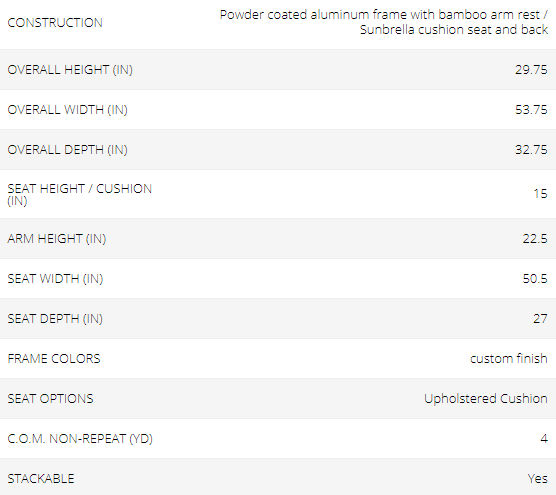
Task: Select the 53.75 overall width value
Action: [531, 110]
